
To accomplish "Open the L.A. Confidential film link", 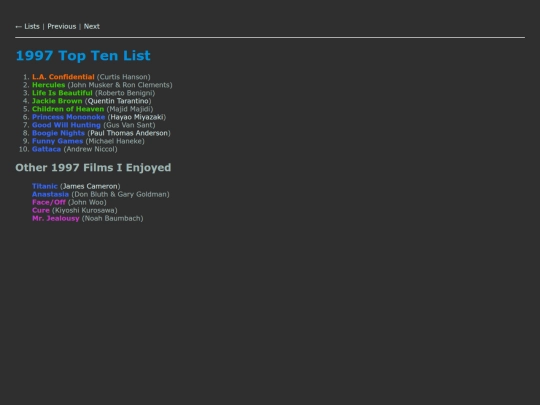I will (x=63, y=77).
